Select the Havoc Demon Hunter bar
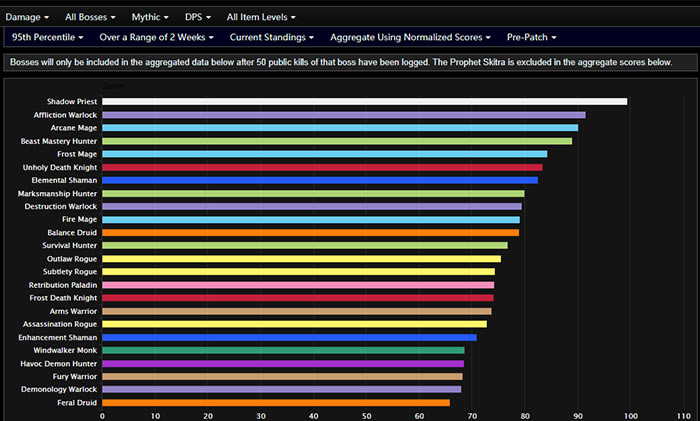 [x=283, y=364]
